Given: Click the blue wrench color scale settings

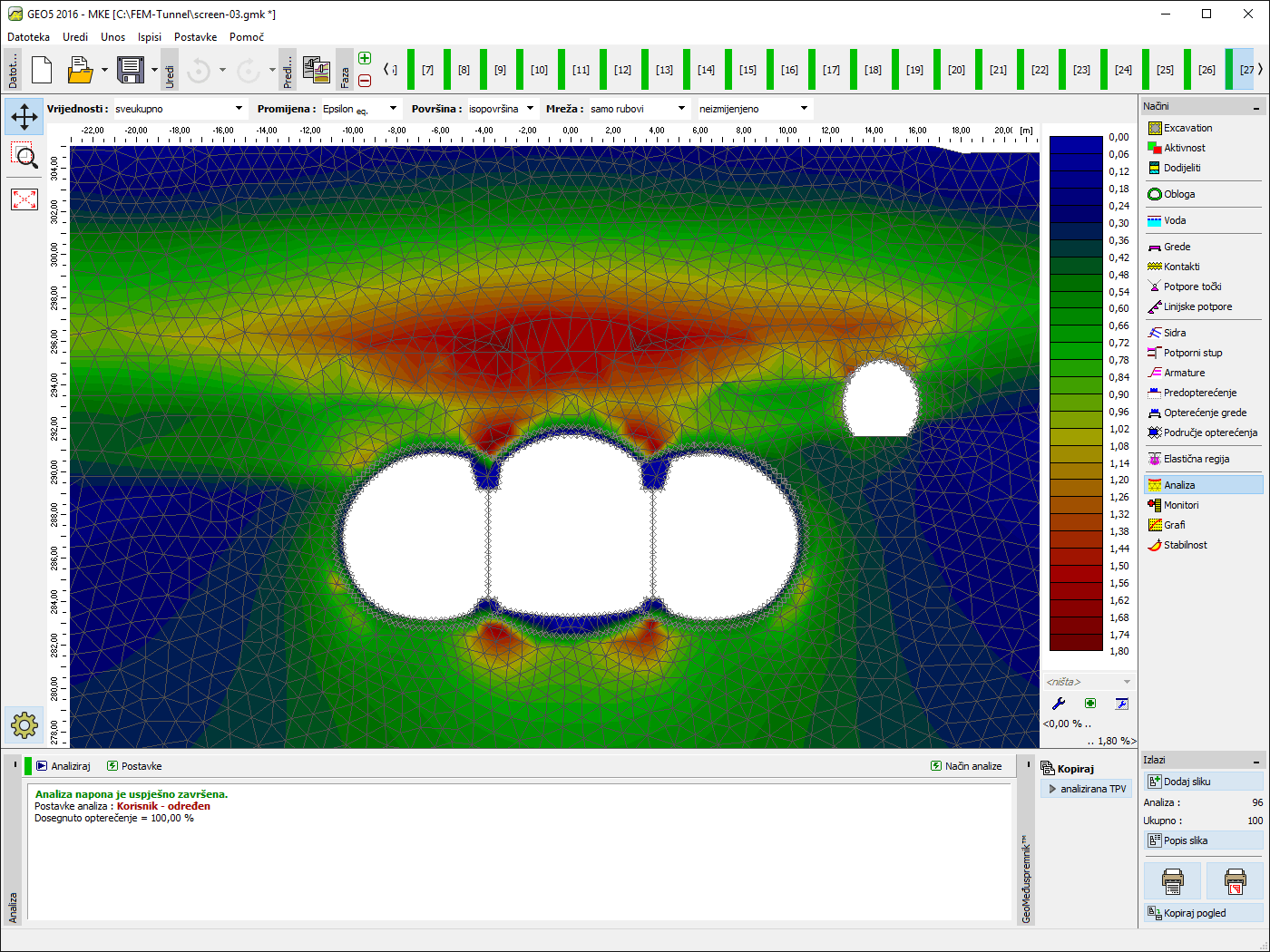Looking at the screenshot, I should tap(1058, 704).
